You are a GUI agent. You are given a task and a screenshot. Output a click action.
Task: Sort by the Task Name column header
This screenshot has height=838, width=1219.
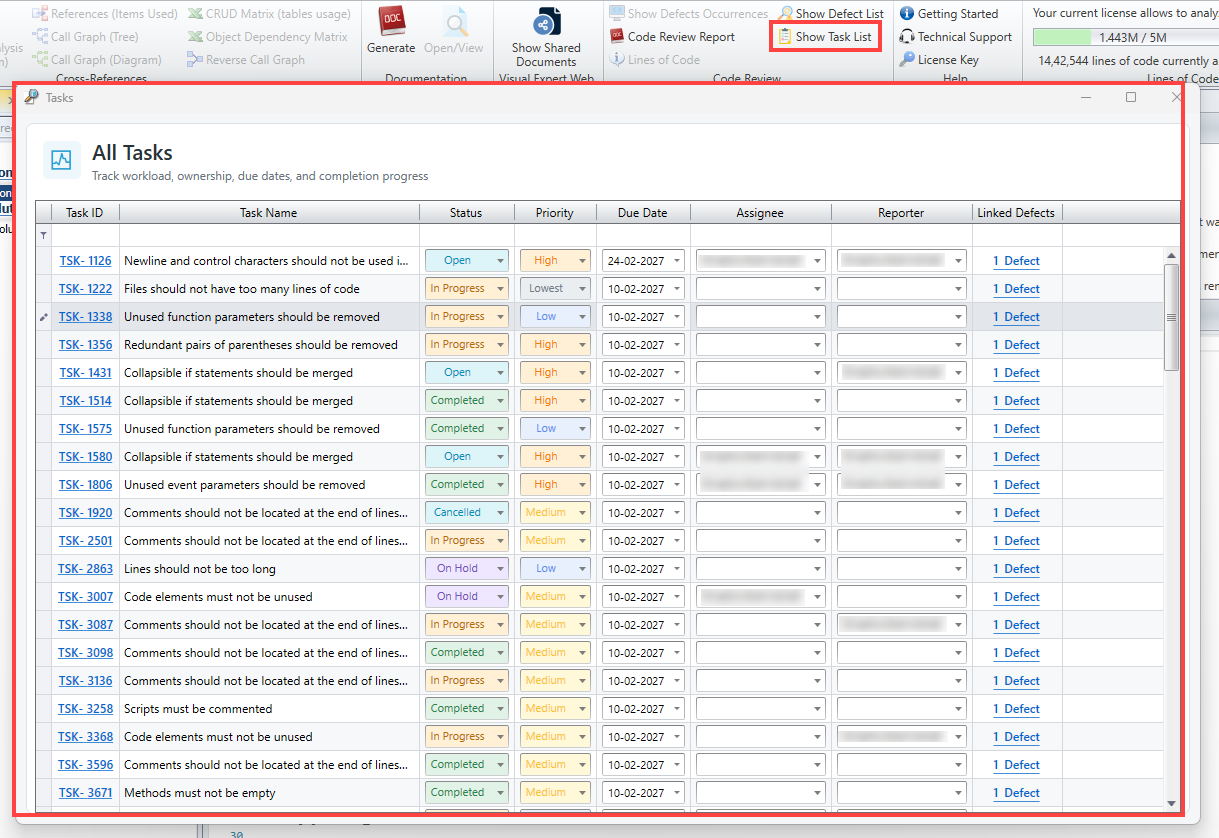pos(269,213)
